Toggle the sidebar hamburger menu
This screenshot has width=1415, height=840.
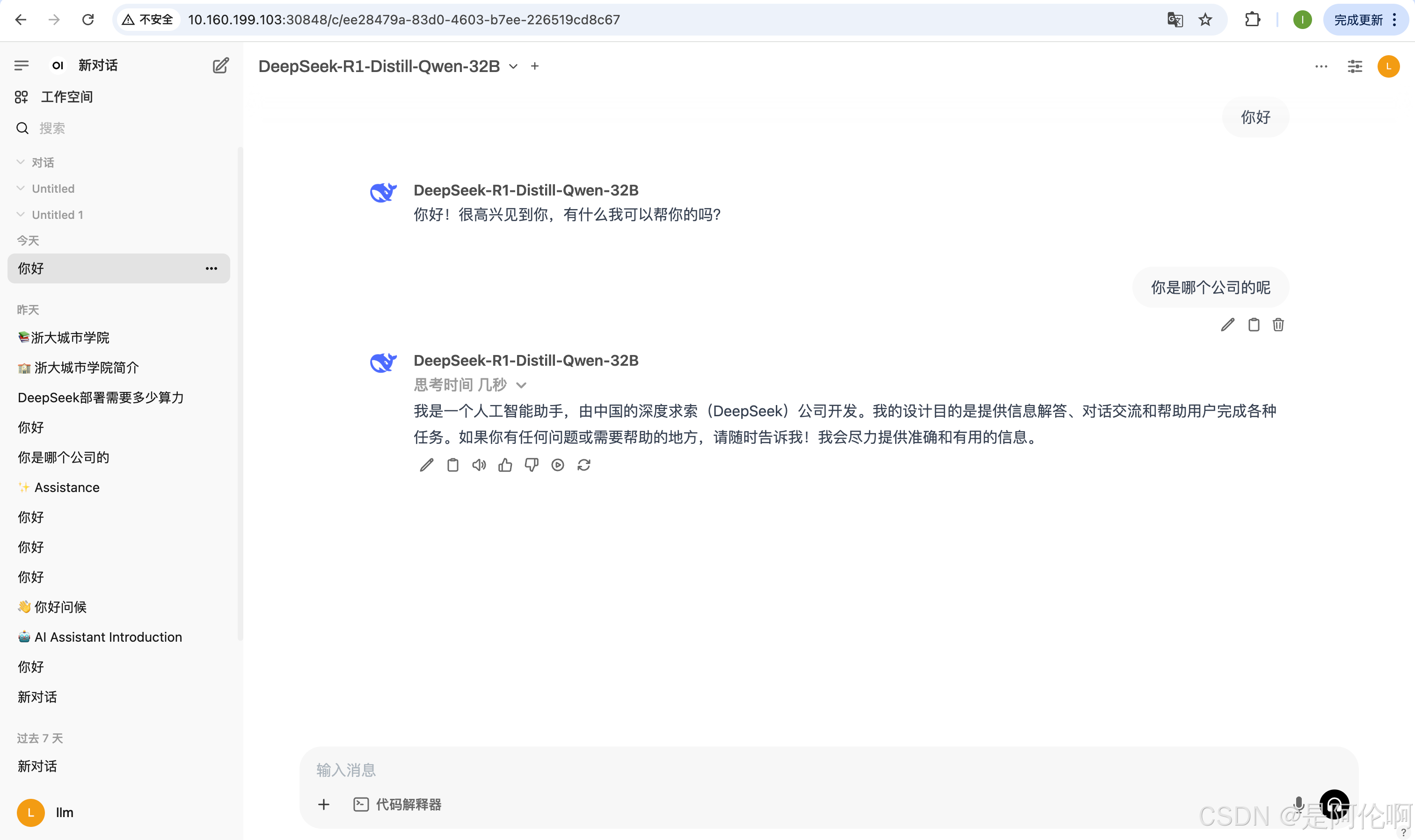[22, 65]
